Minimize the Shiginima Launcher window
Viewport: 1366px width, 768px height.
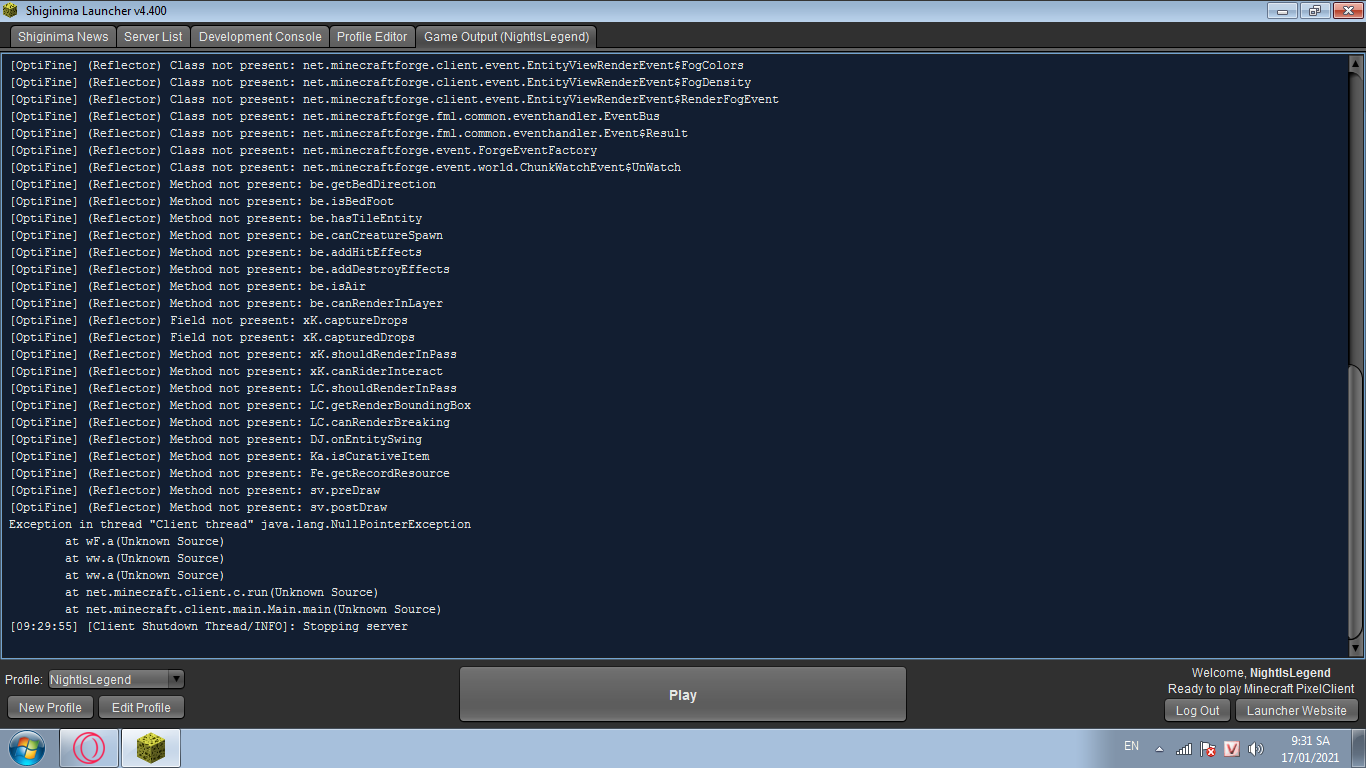1283,10
